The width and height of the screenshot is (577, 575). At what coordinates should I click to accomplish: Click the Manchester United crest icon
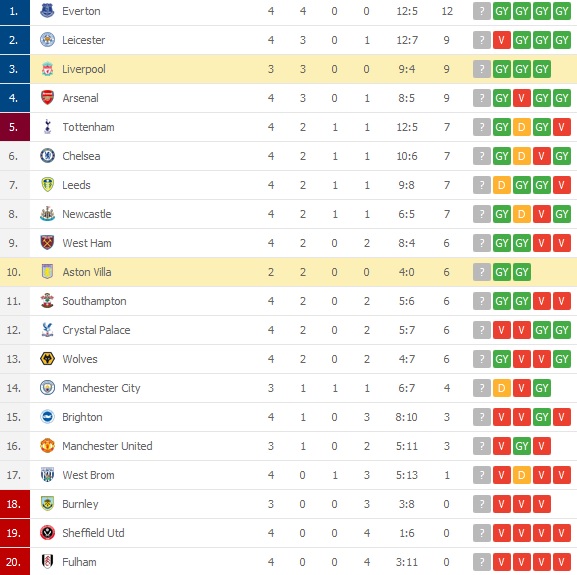pos(47,446)
